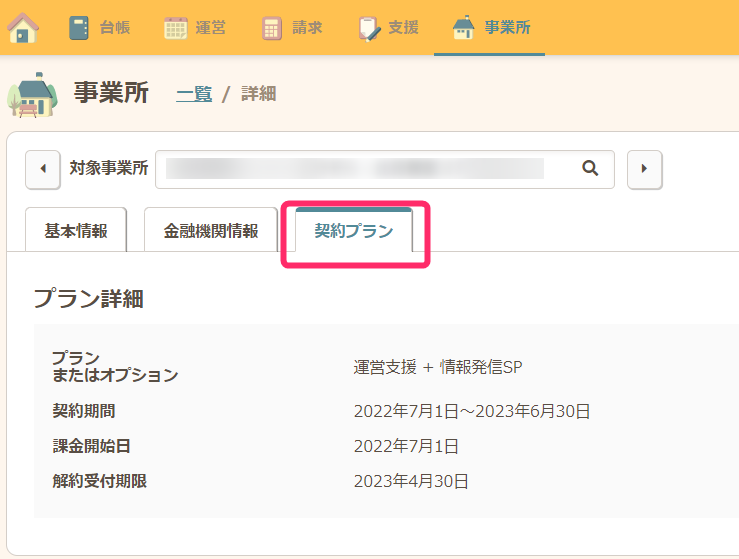Follow the 一覧 breadcrumb link
Screen dimensions: 739x559
tap(194, 94)
